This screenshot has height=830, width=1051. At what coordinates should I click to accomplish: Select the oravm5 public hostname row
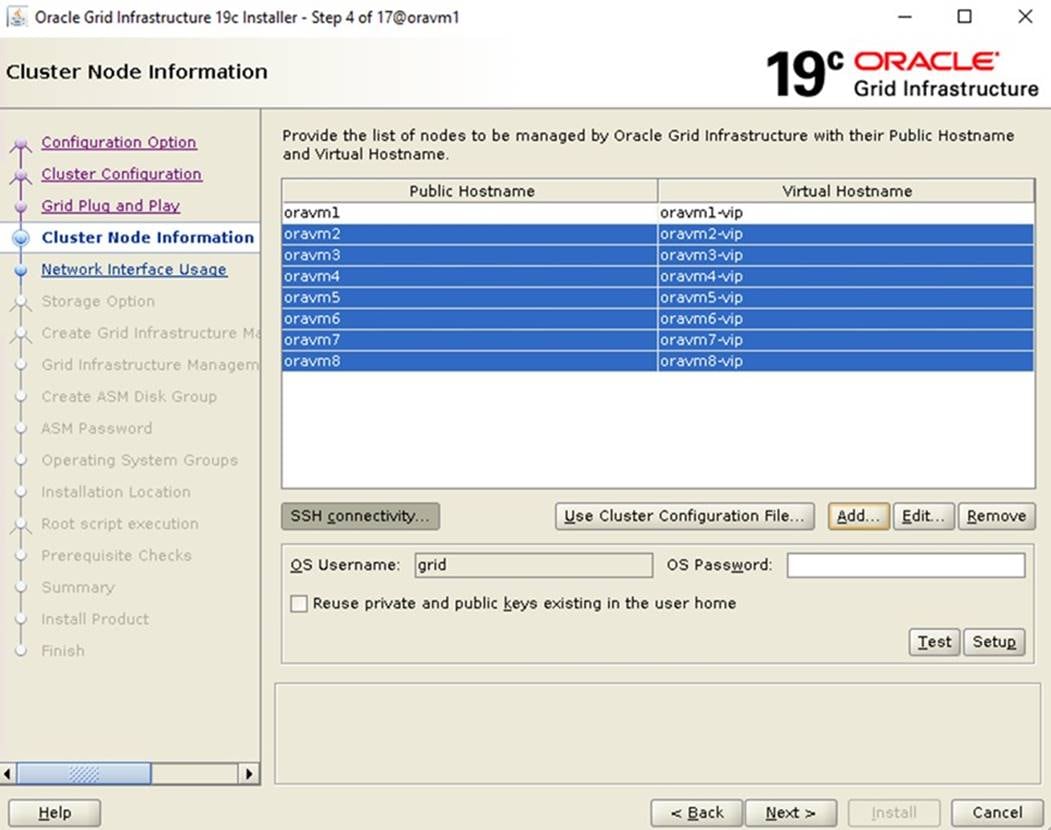[x=470, y=298]
